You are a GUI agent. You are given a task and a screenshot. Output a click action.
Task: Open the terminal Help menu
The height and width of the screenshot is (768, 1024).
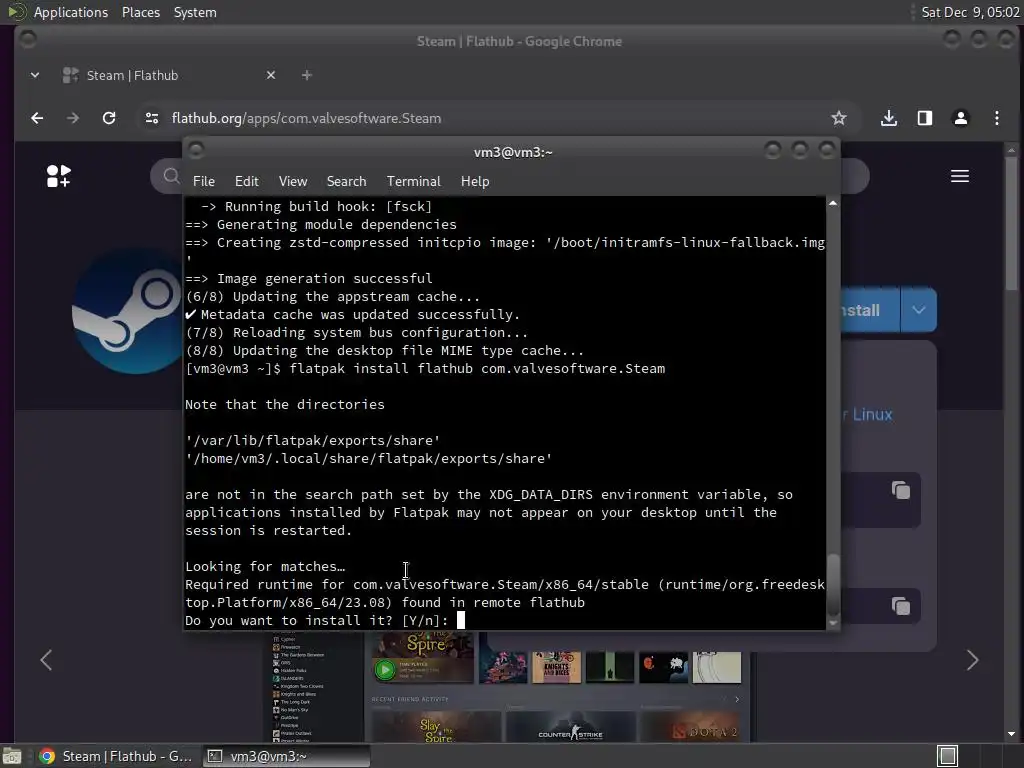tap(475, 182)
